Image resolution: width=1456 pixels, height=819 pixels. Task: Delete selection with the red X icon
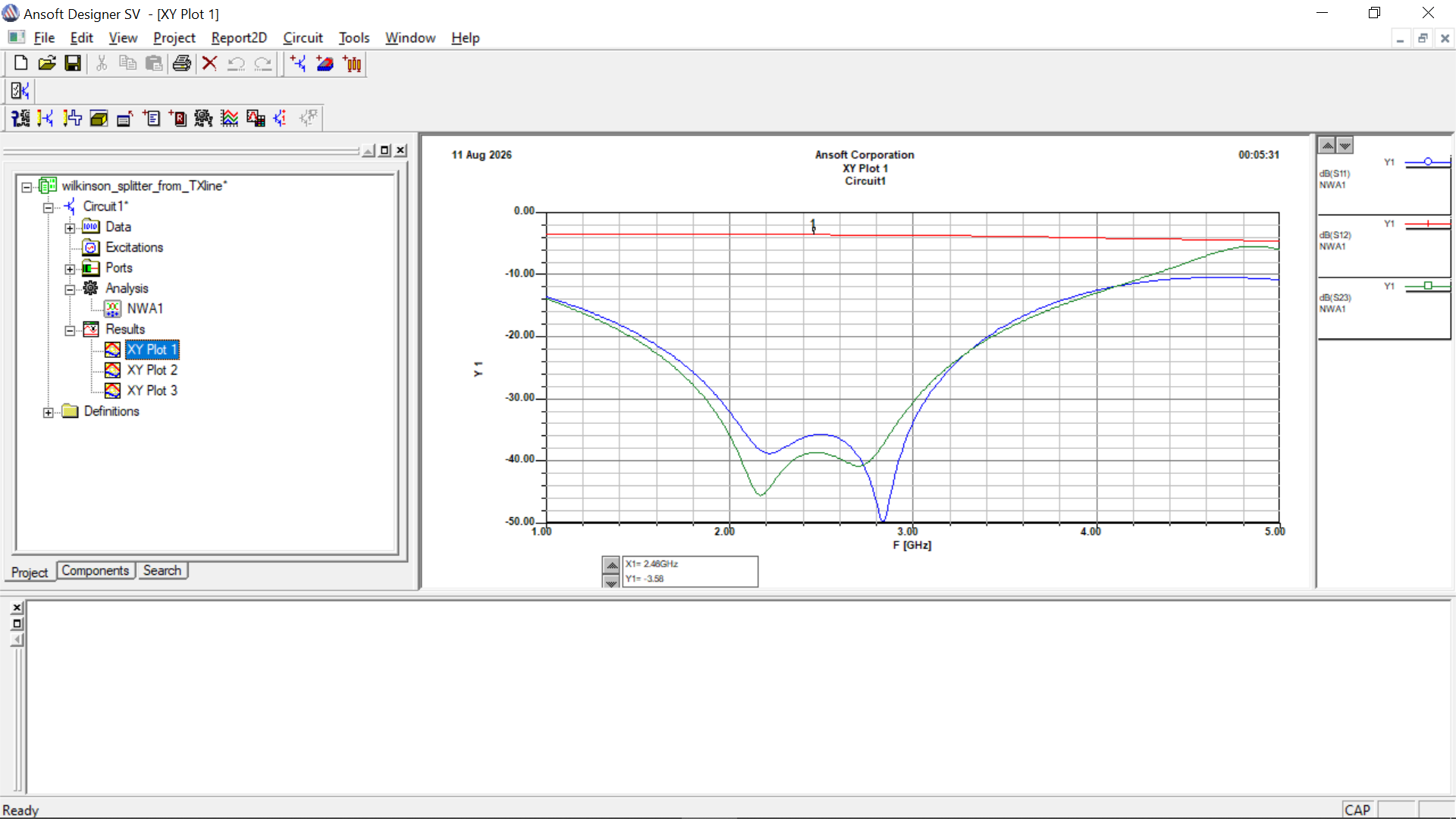point(210,64)
